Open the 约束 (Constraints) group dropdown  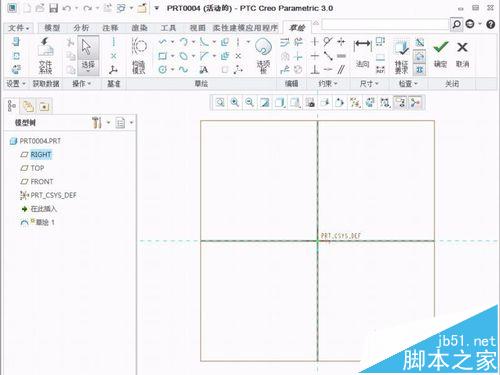point(328,83)
